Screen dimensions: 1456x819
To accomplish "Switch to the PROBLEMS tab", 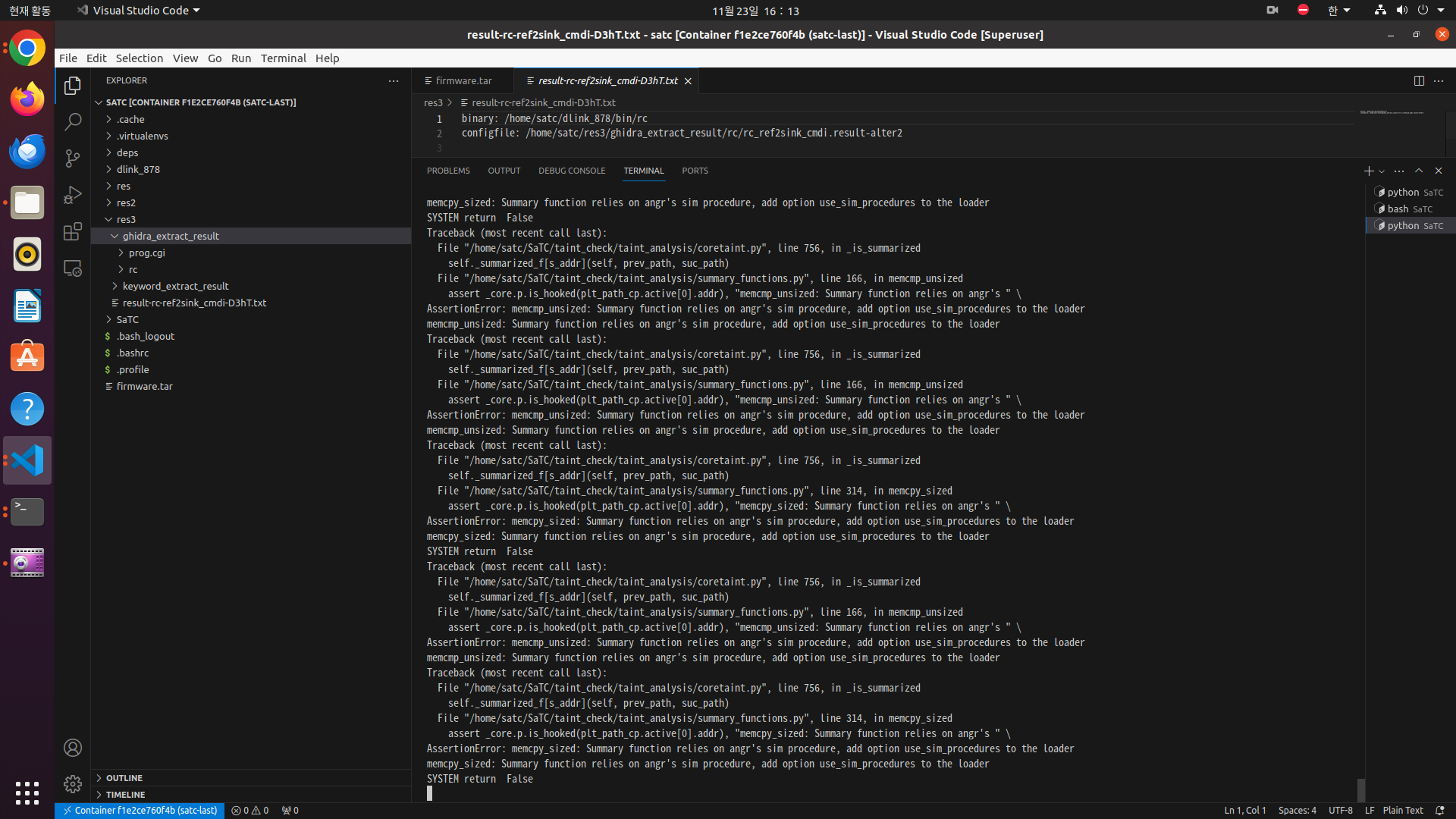I will [x=448, y=171].
